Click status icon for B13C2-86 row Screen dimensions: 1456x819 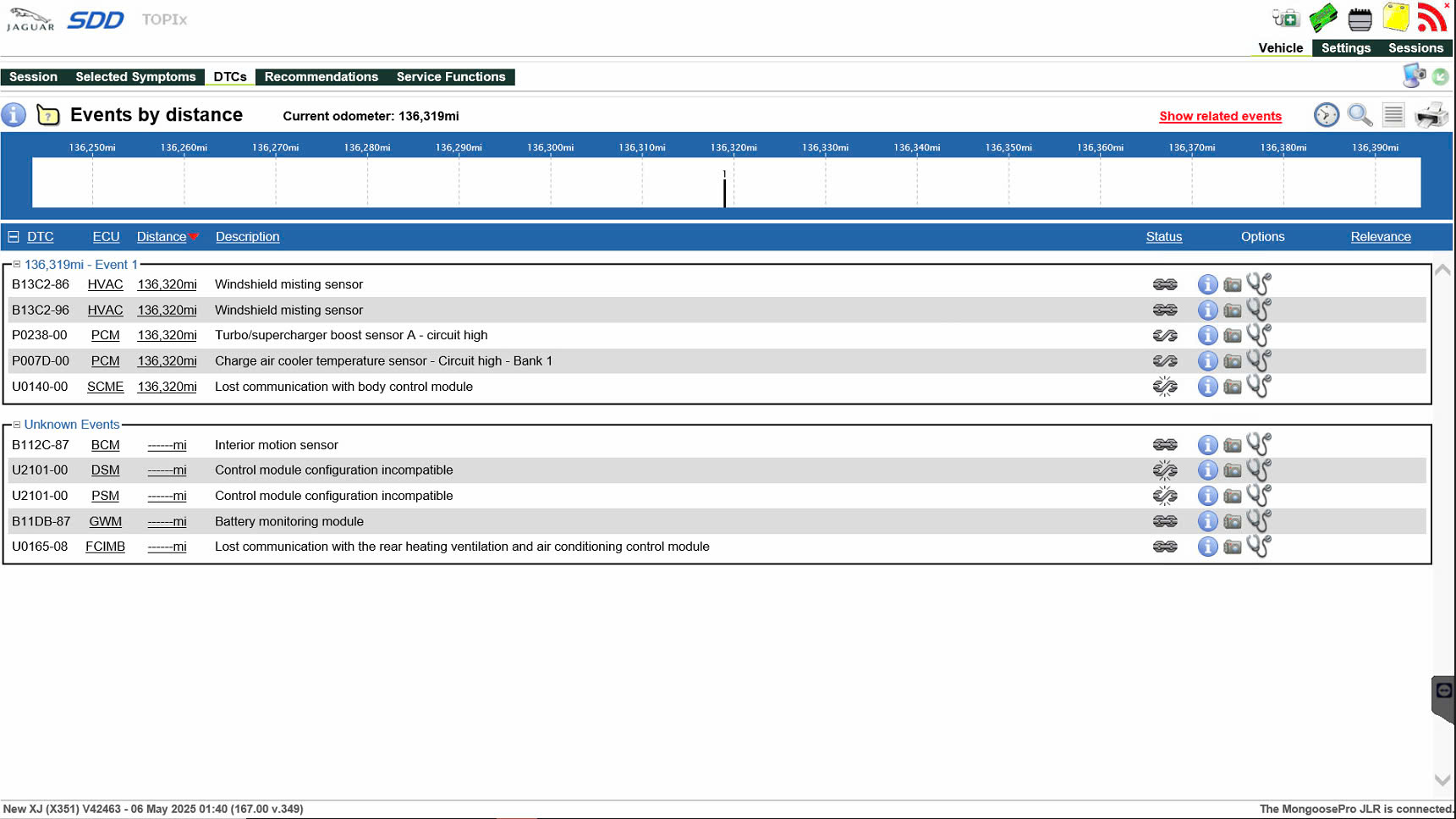coord(1165,285)
